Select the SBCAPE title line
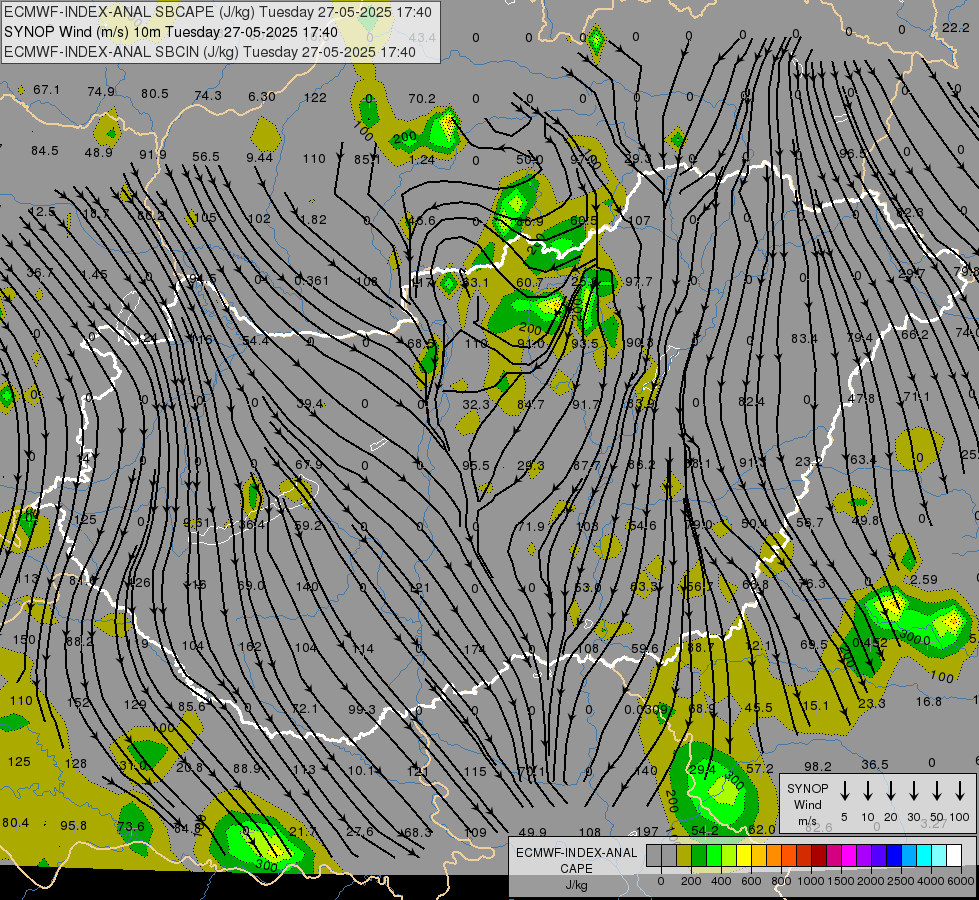Viewport: 979px width, 900px height. point(217,12)
